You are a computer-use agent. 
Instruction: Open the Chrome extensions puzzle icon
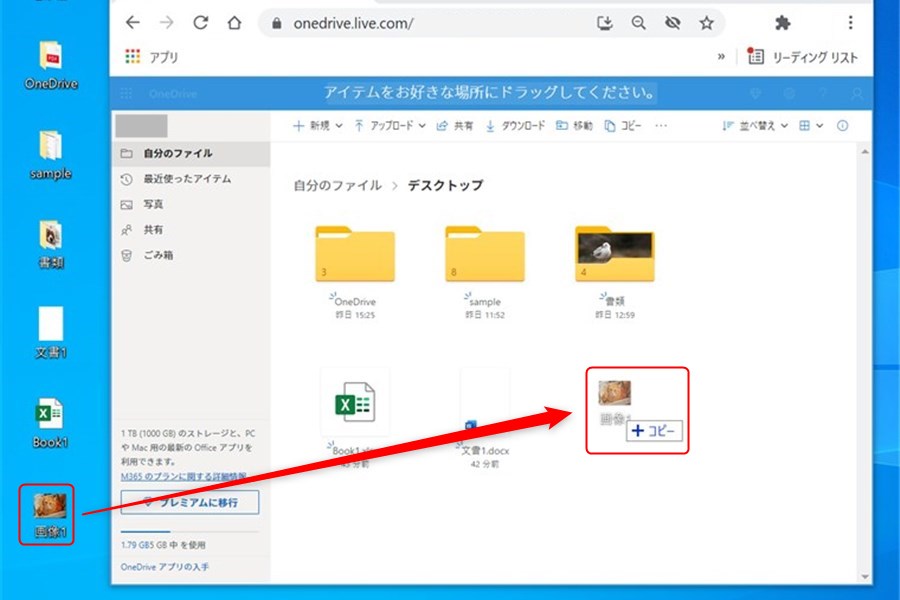pos(782,22)
